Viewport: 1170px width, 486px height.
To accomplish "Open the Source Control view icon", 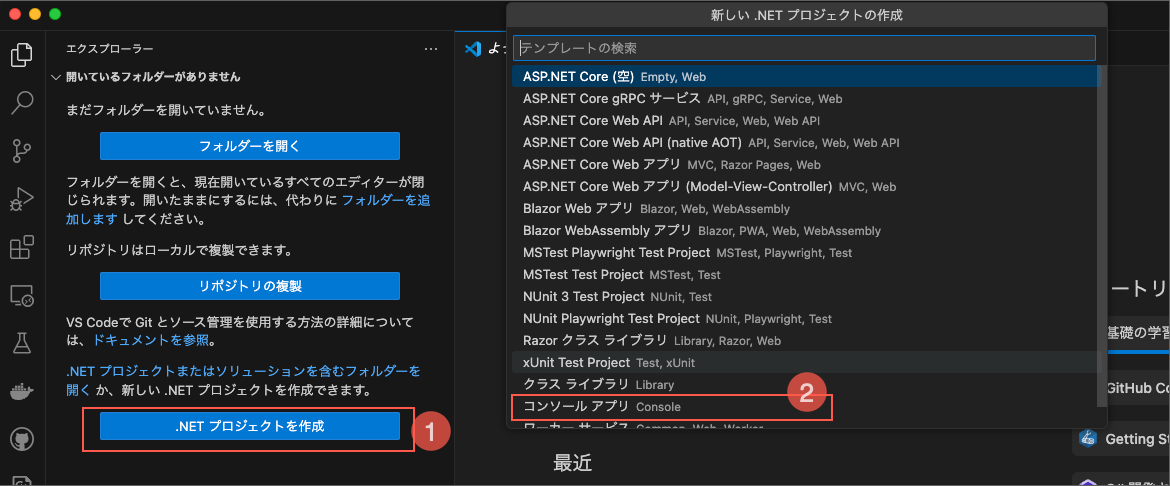I will pyautogui.click(x=22, y=150).
